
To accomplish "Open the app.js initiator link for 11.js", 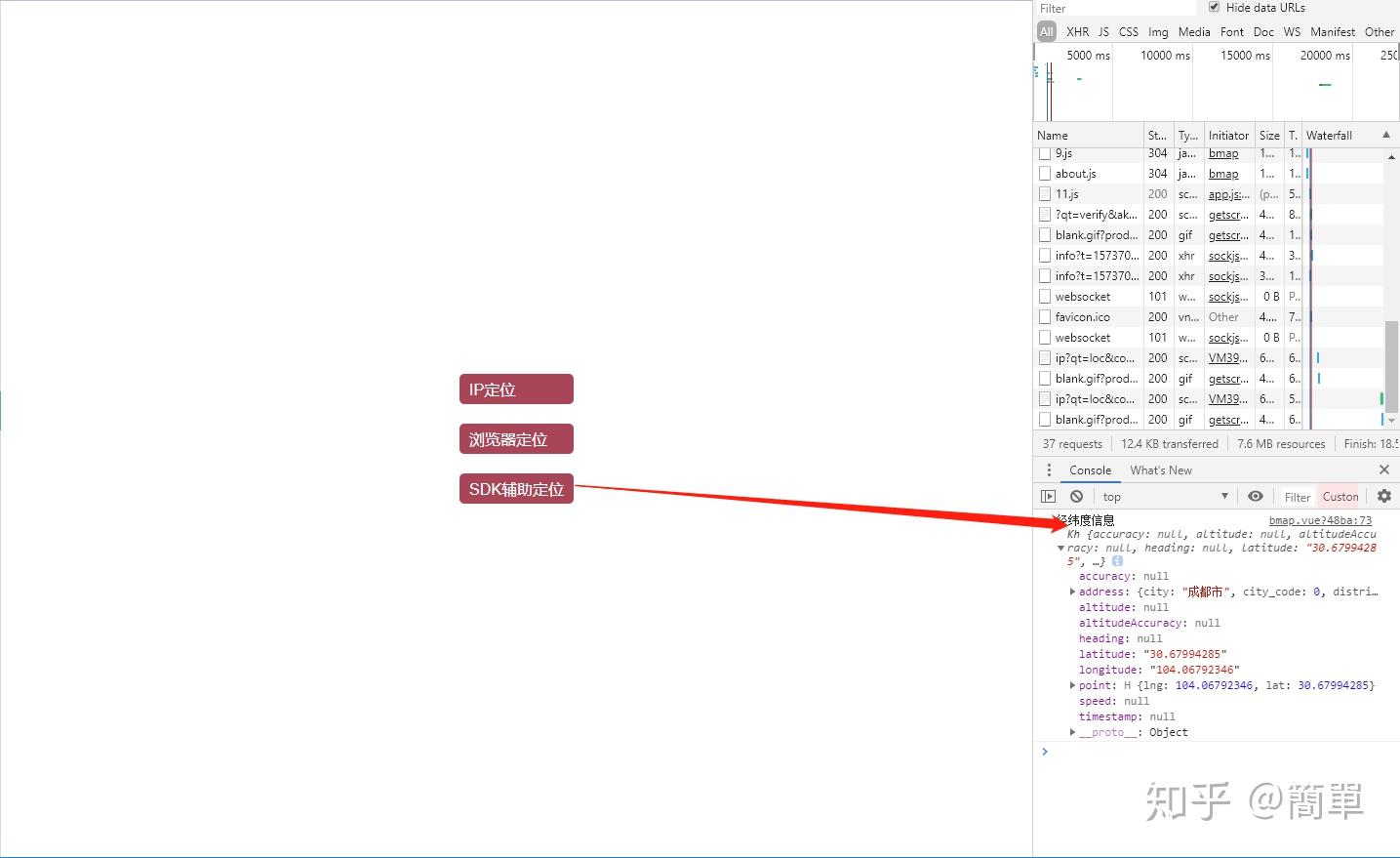I will point(1229,194).
